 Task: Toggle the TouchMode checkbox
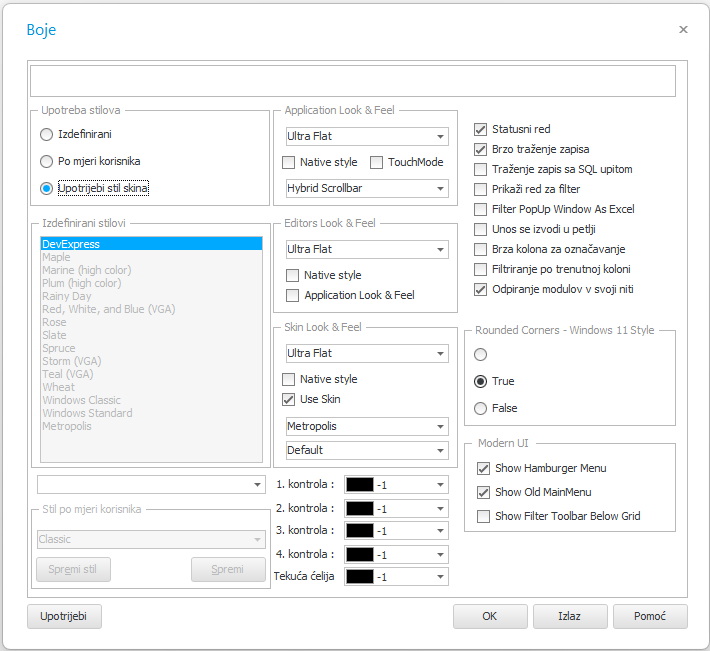[x=376, y=162]
